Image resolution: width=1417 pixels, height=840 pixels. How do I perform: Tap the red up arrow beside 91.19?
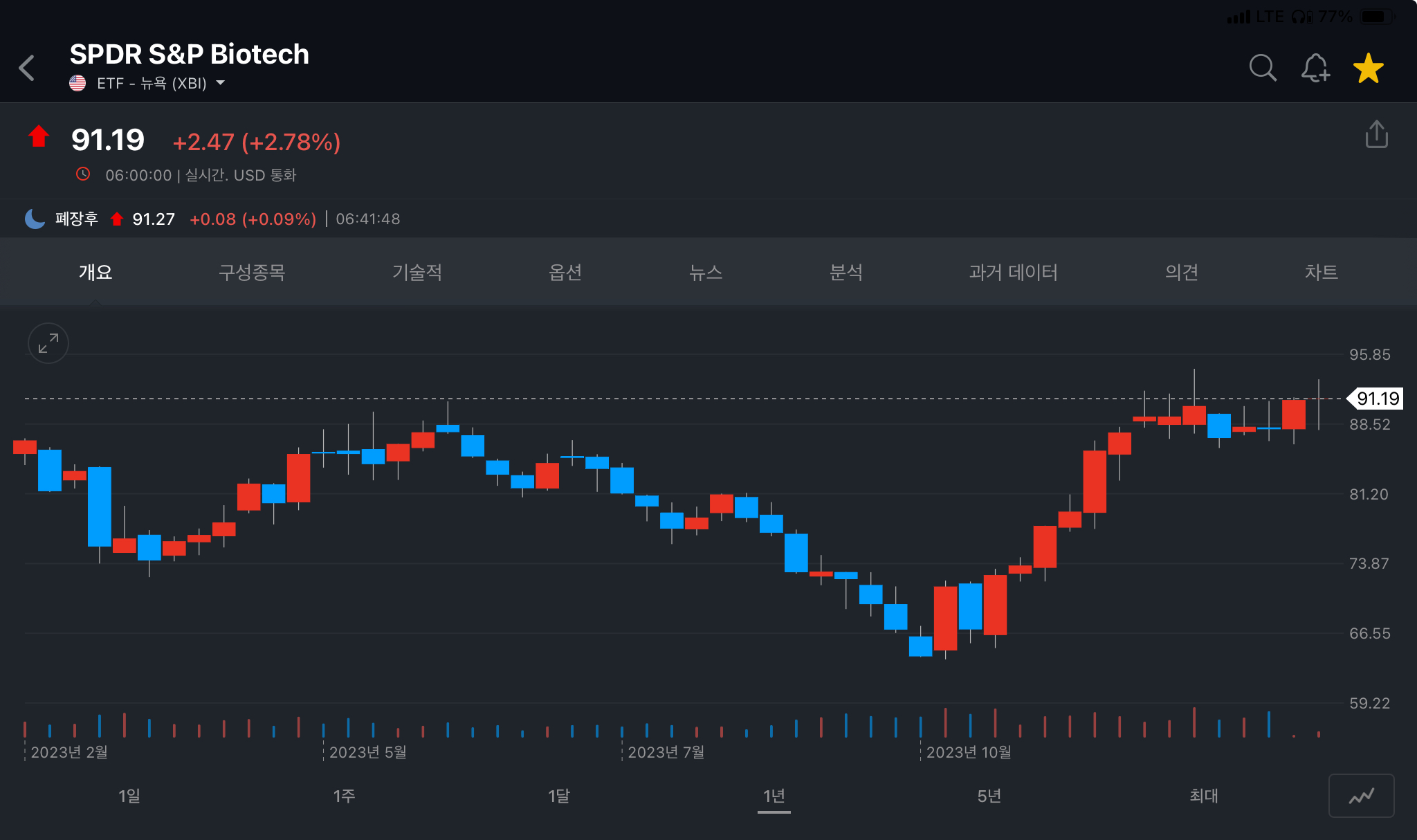pos(39,136)
